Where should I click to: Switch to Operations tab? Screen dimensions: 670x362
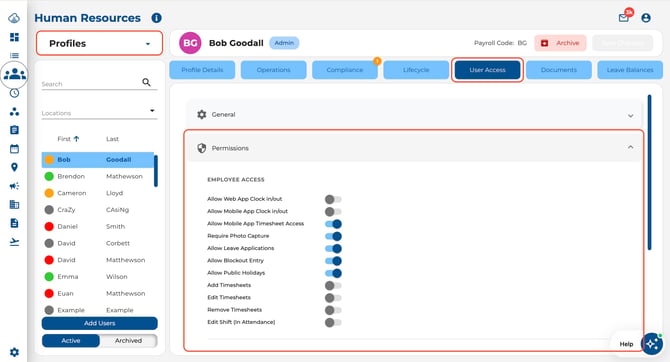coord(273,70)
